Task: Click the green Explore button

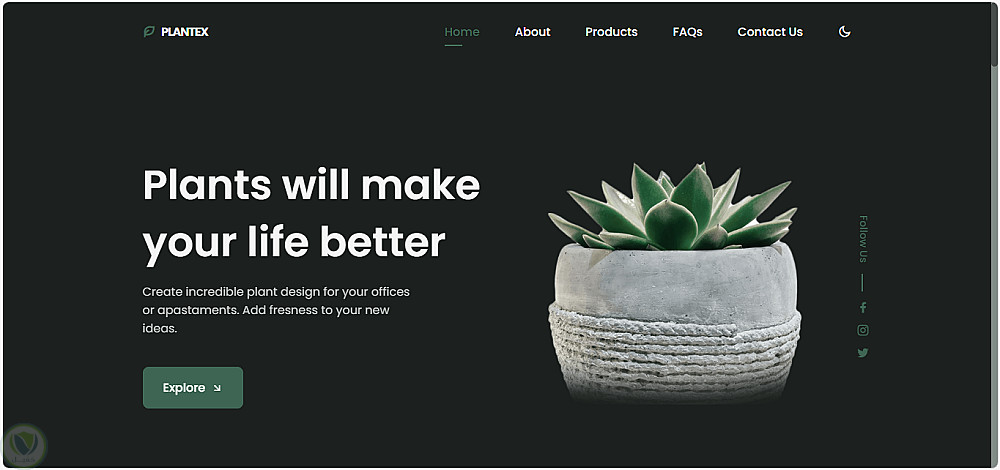Action: [193, 388]
